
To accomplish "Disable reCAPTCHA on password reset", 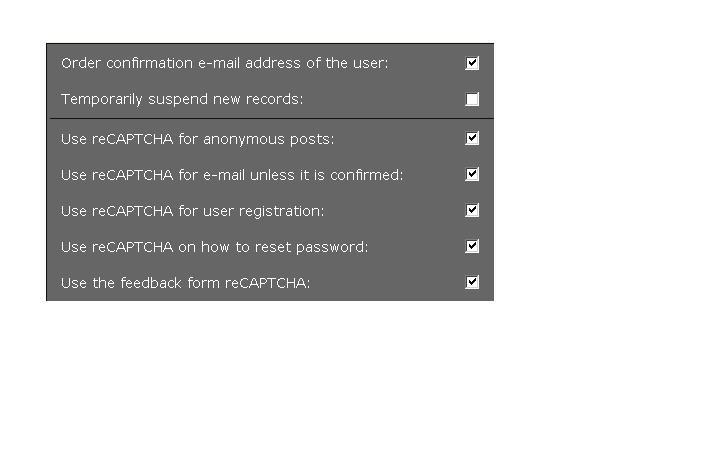I will click(472, 246).
